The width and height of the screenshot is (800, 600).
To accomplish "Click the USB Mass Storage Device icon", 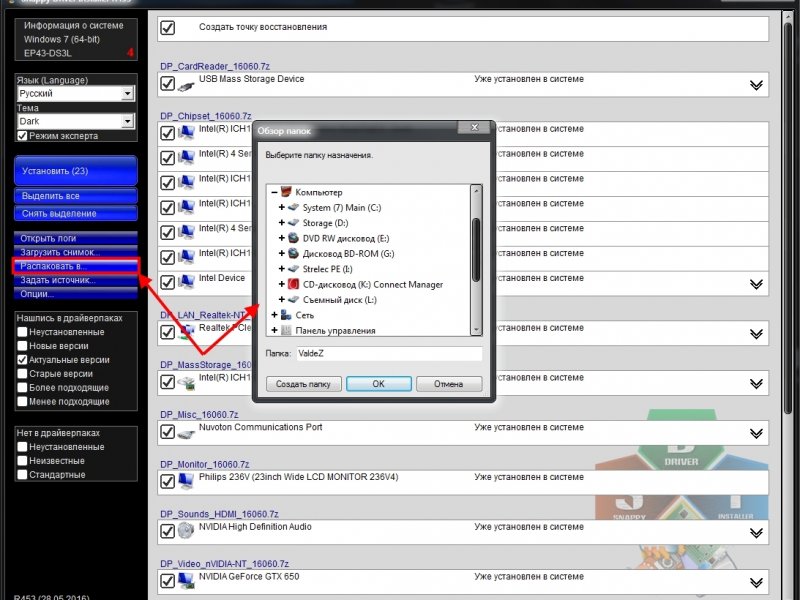I will tap(186, 85).
